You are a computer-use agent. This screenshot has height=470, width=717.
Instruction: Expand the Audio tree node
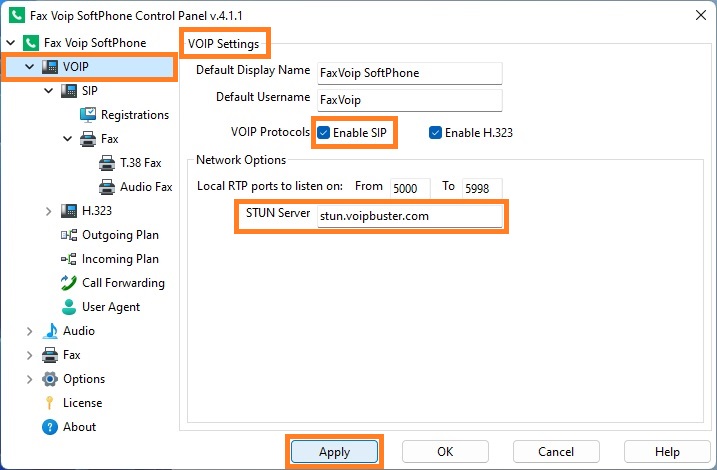pos(29,331)
